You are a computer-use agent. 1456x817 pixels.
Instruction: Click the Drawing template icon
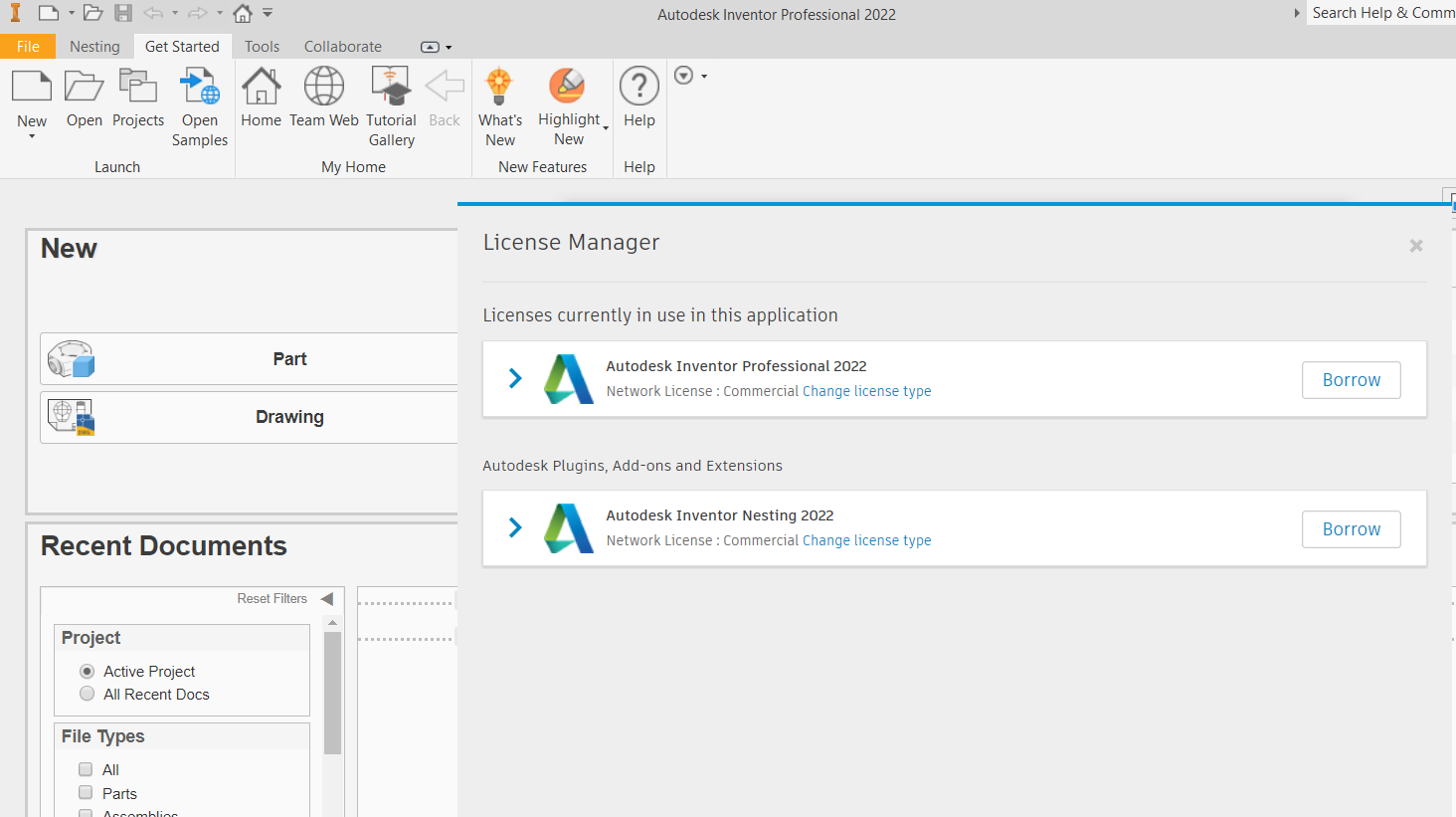tap(71, 417)
